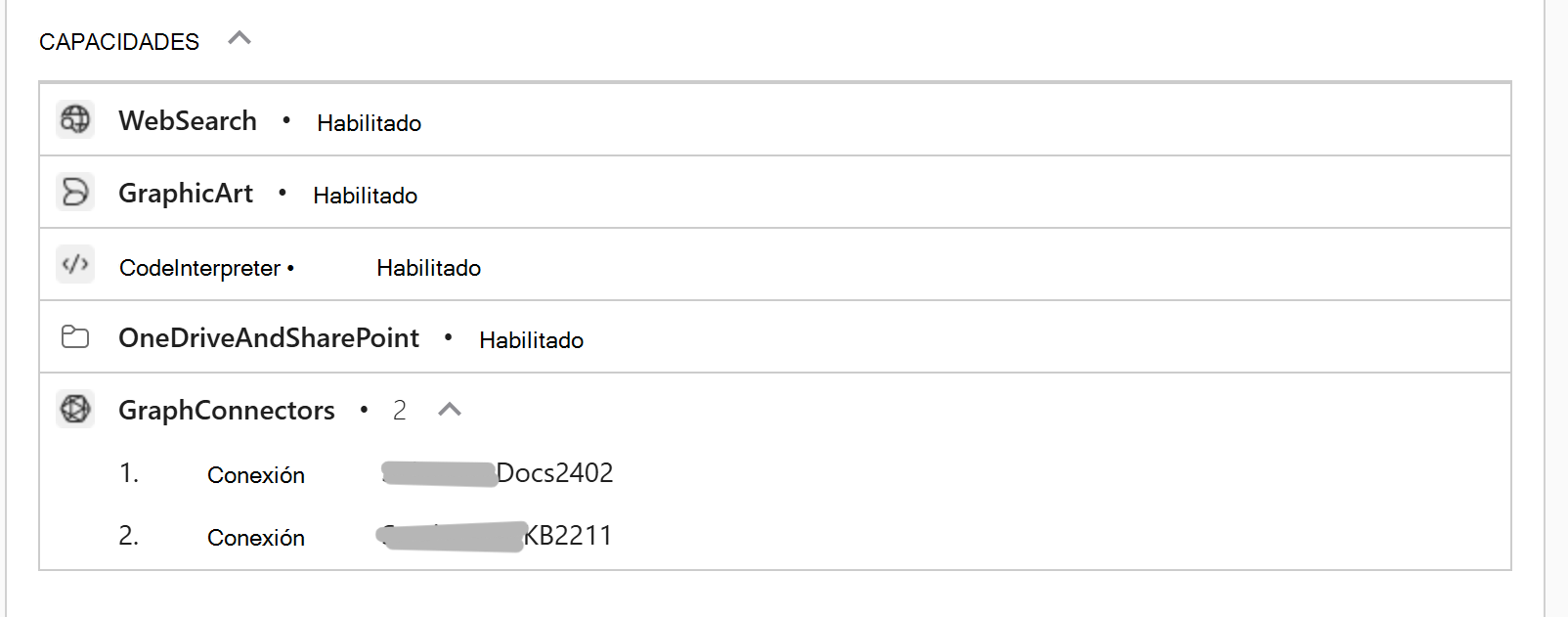The image size is (1568, 617).
Task: Select the GraphicArt capability icon
Action: click(75, 192)
